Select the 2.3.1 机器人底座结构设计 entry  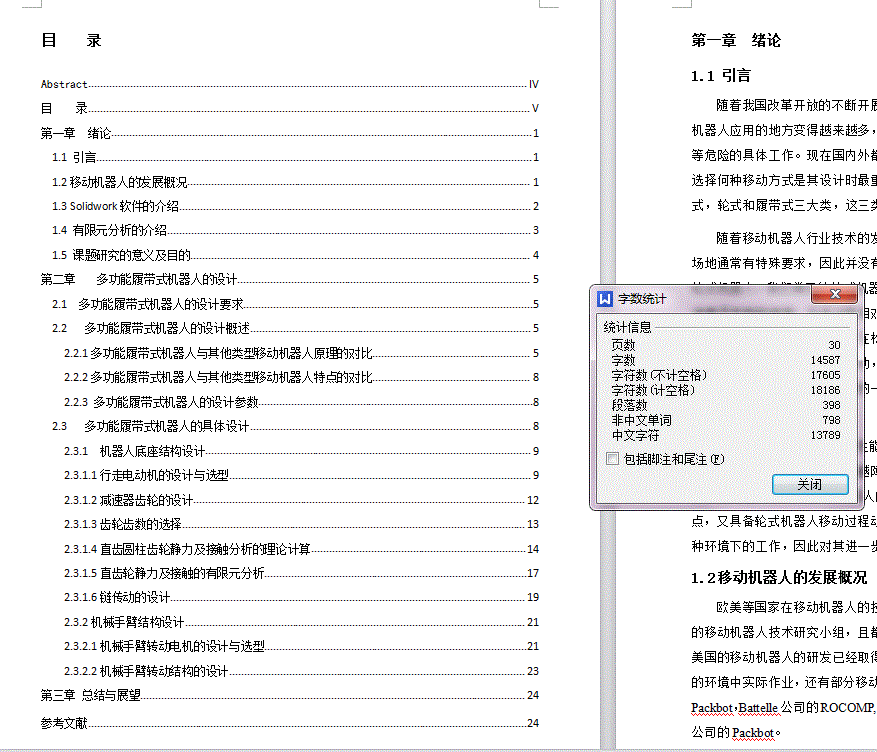click(132, 451)
